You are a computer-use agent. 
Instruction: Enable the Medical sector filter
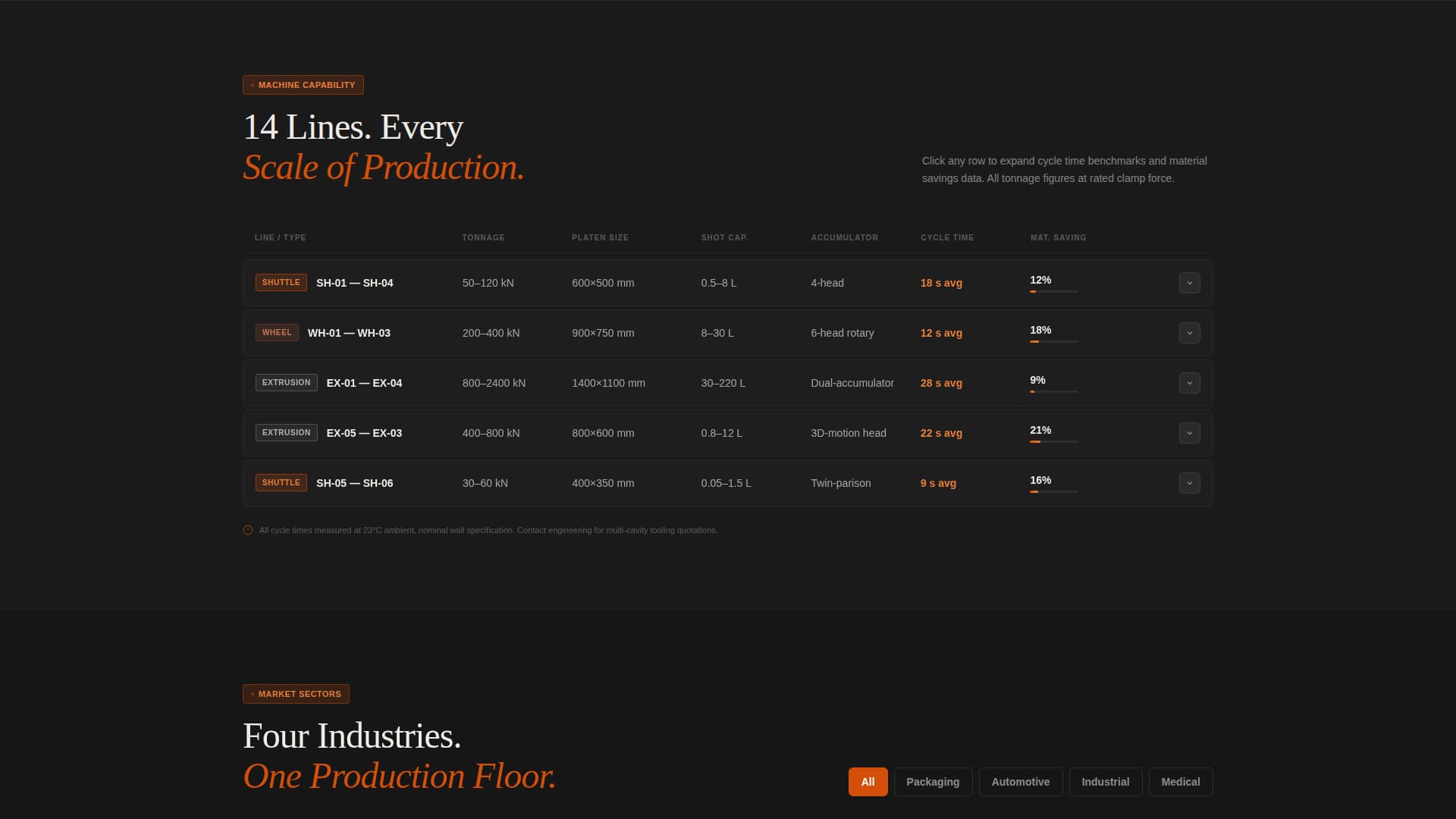click(1180, 781)
